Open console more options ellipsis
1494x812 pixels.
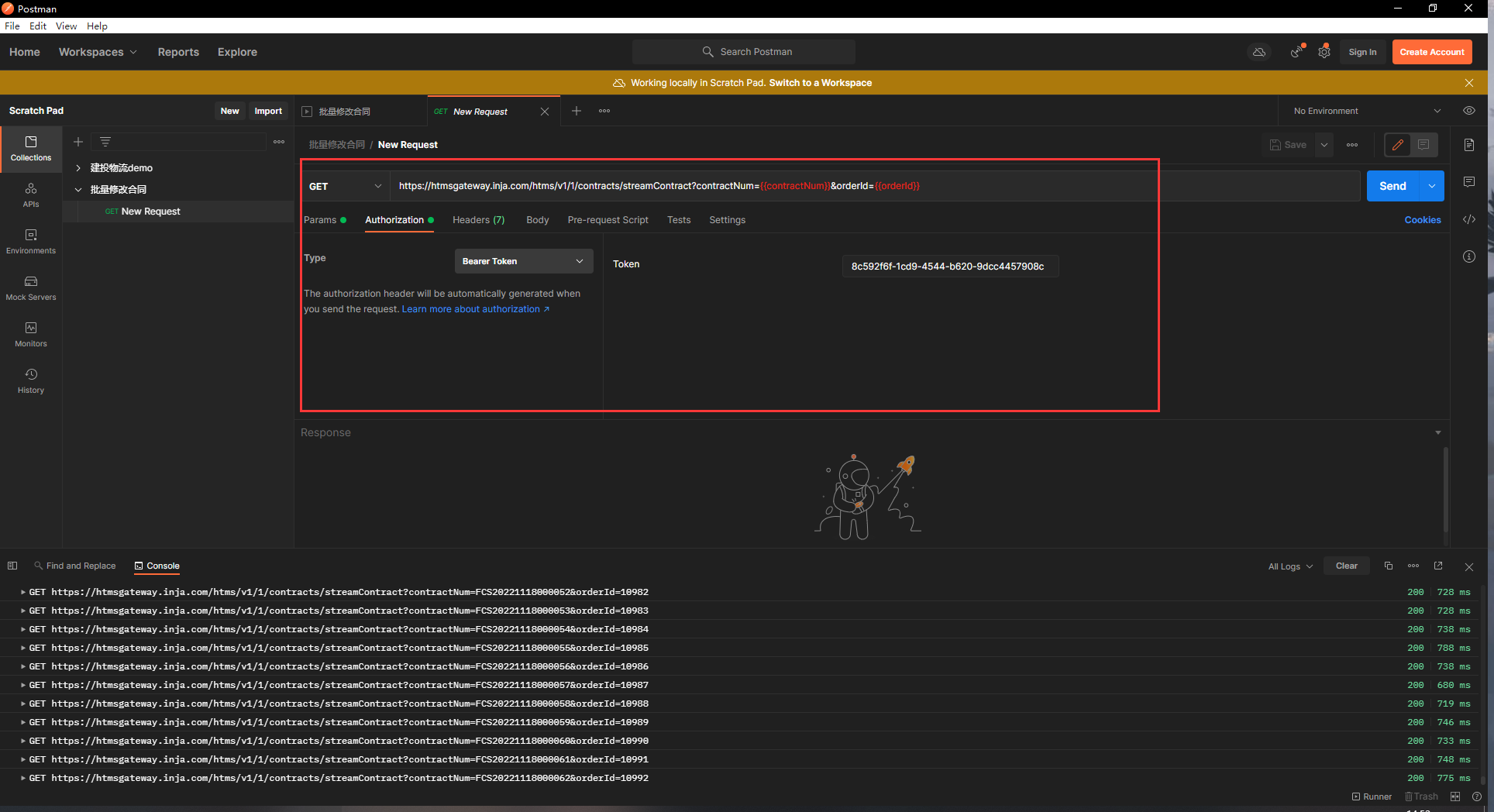(x=1413, y=566)
